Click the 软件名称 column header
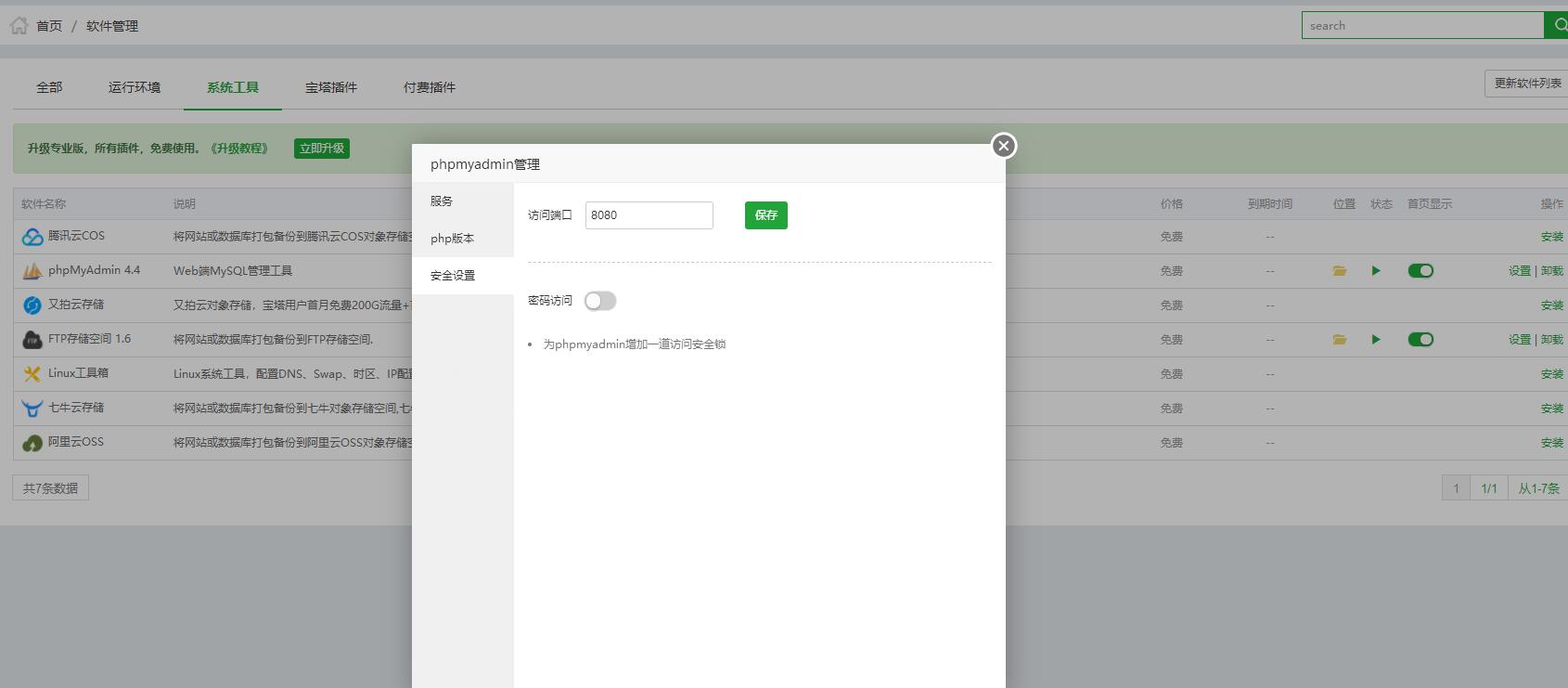The image size is (1568, 688). pyautogui.click(x=44, y=204)
